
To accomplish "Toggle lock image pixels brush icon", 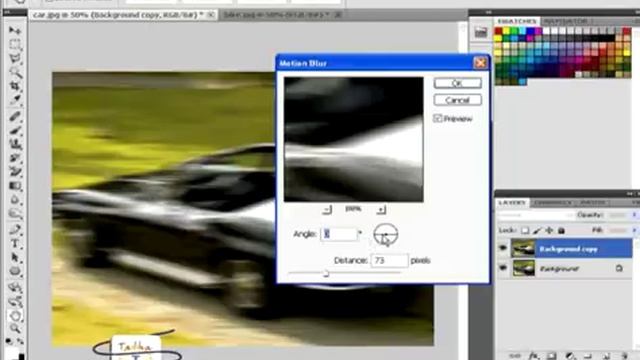I will (537, 231).
